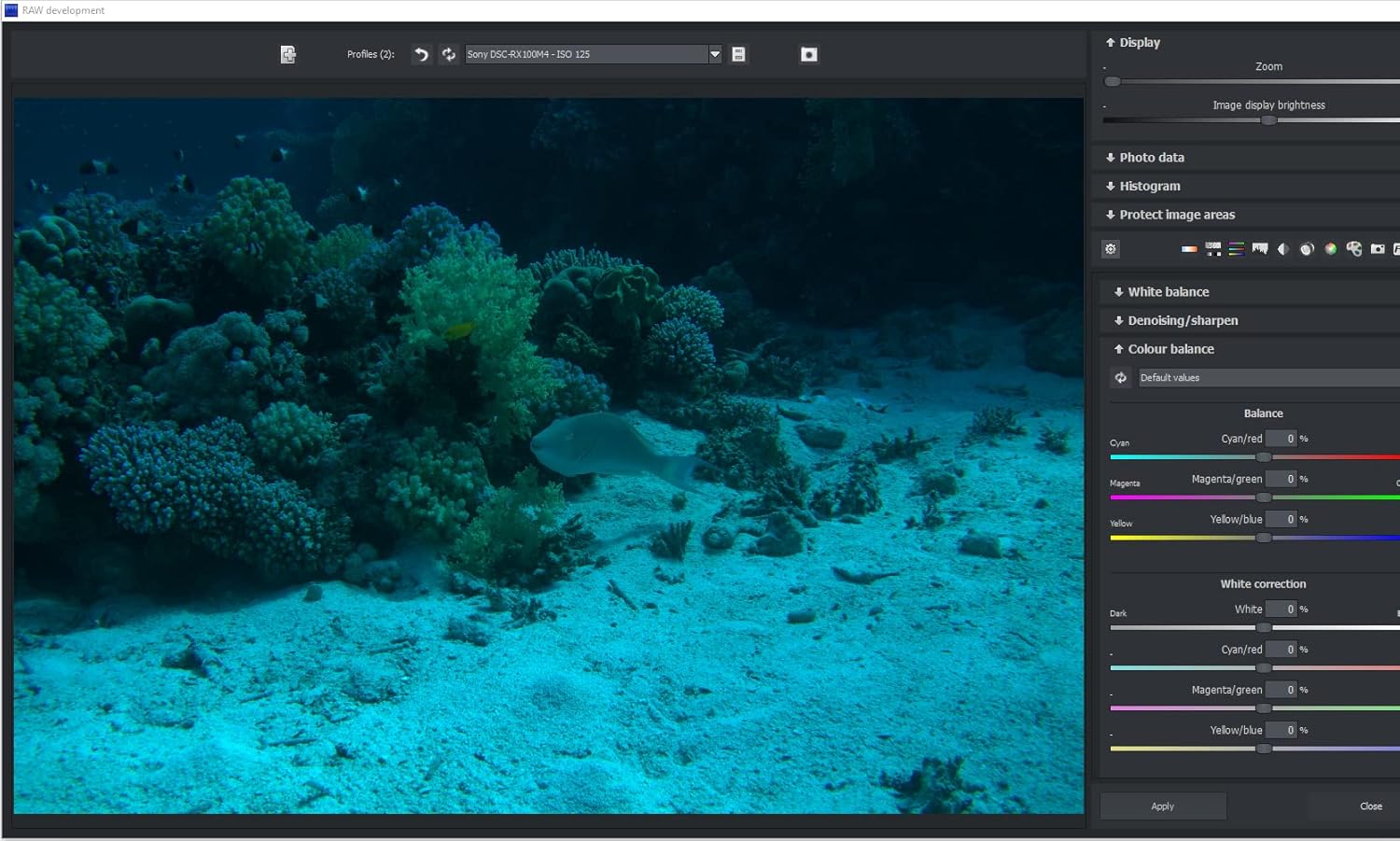Expand the Histogram panel
Image resolution: width=1400 pixels, height=841 pixels.
pos(1149,187)
